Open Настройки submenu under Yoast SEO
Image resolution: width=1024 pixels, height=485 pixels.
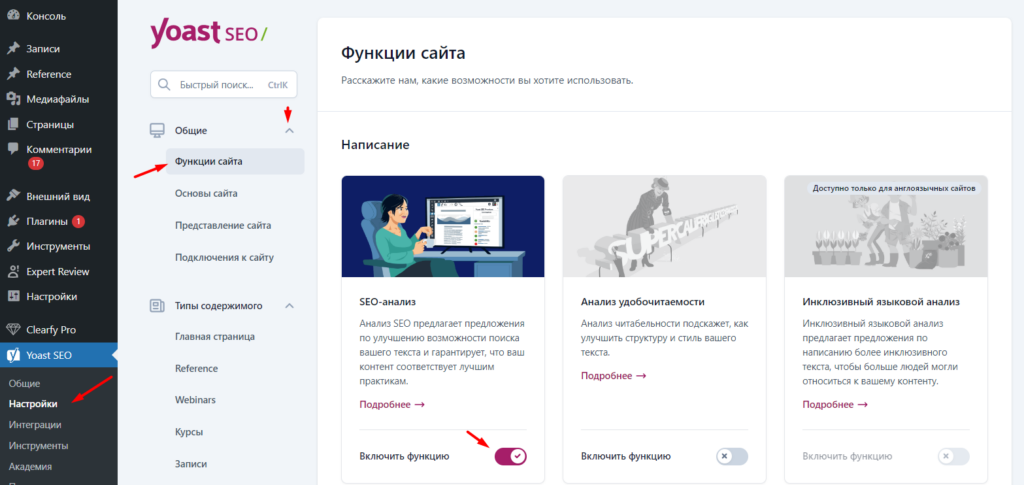(33, 404)
